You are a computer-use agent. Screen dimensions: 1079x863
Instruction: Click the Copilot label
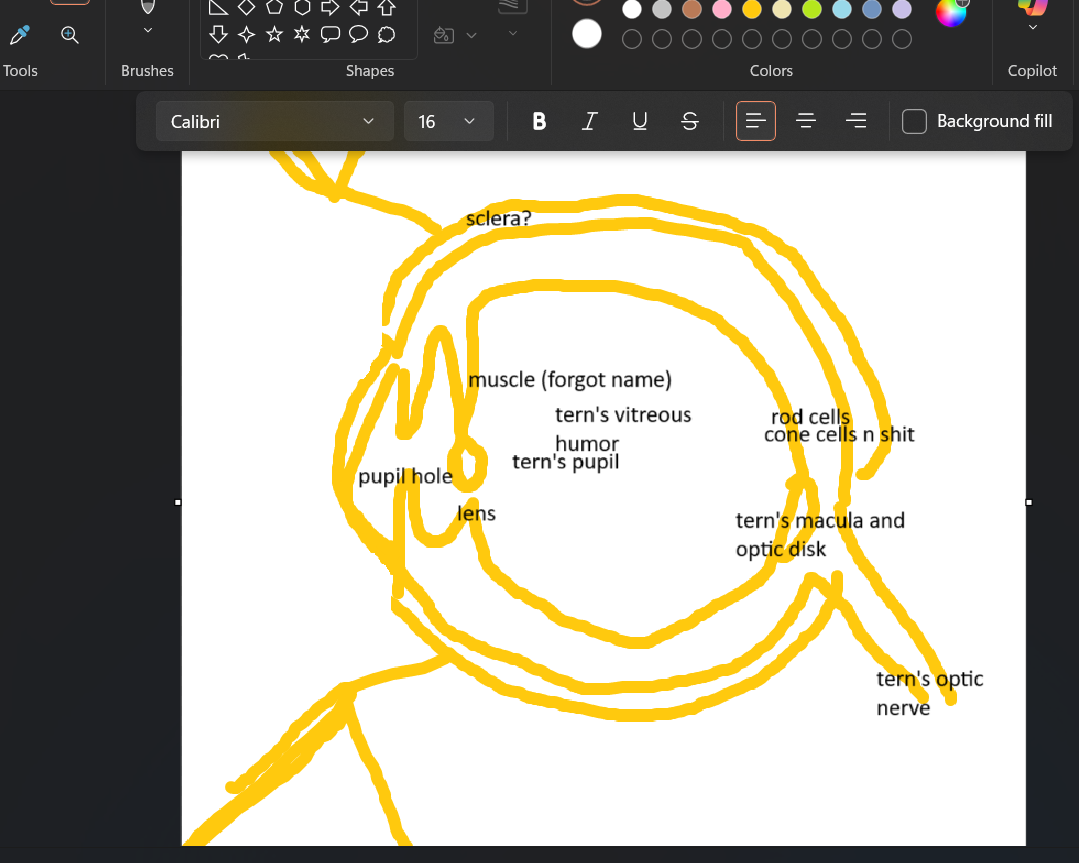tap(1032, 71)
